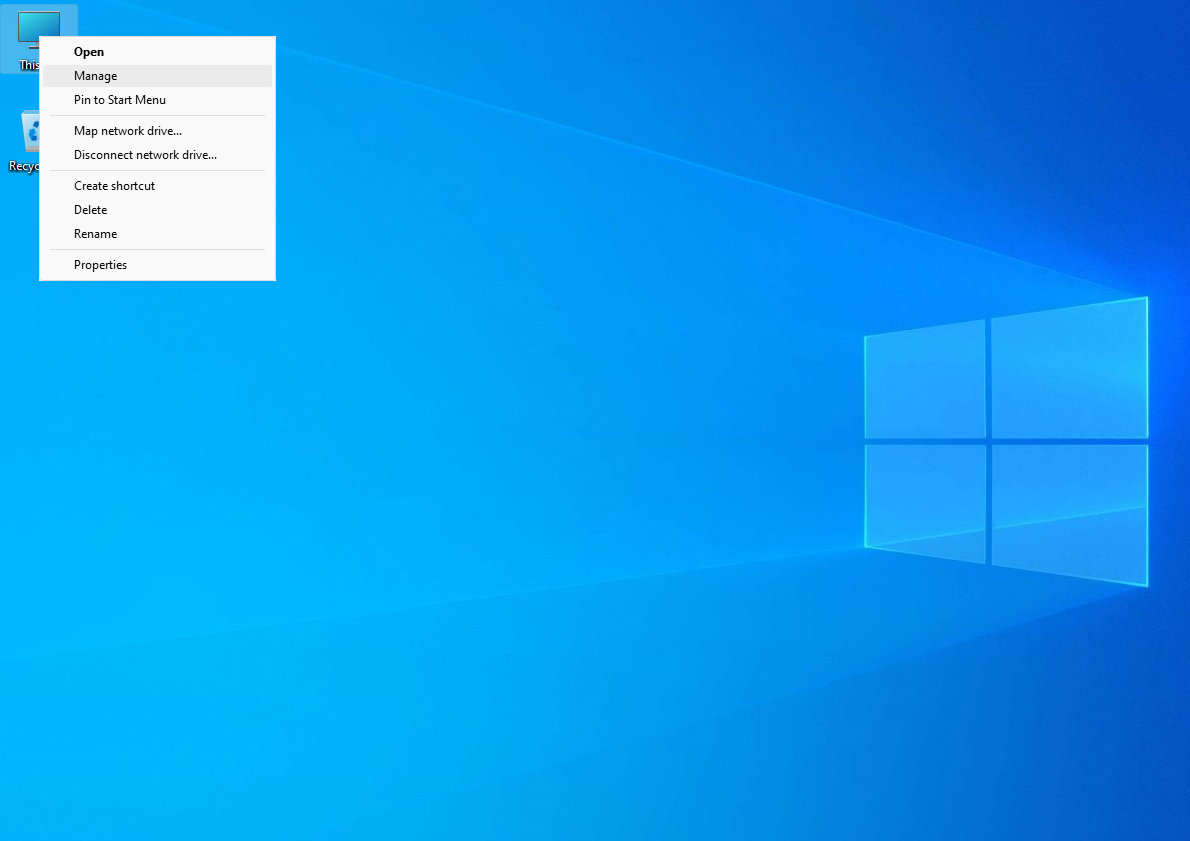Open the "Map network drive..." option
The height and width of the screenshot is (841, 1190).
pos(127,130)
